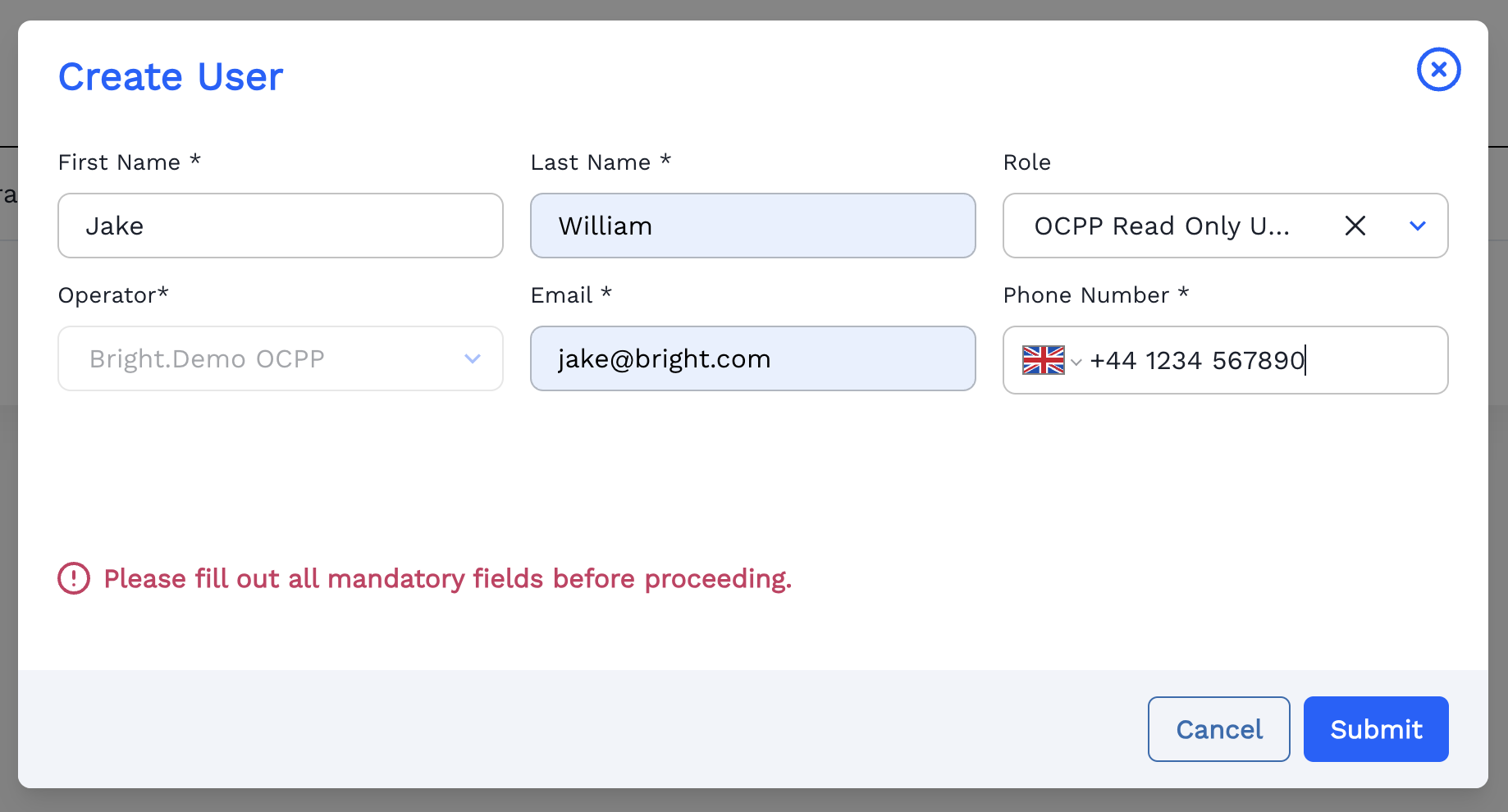Click the Bright.Demo OCPP operator value
This screenshot has width=1508, height=812.
207,358
